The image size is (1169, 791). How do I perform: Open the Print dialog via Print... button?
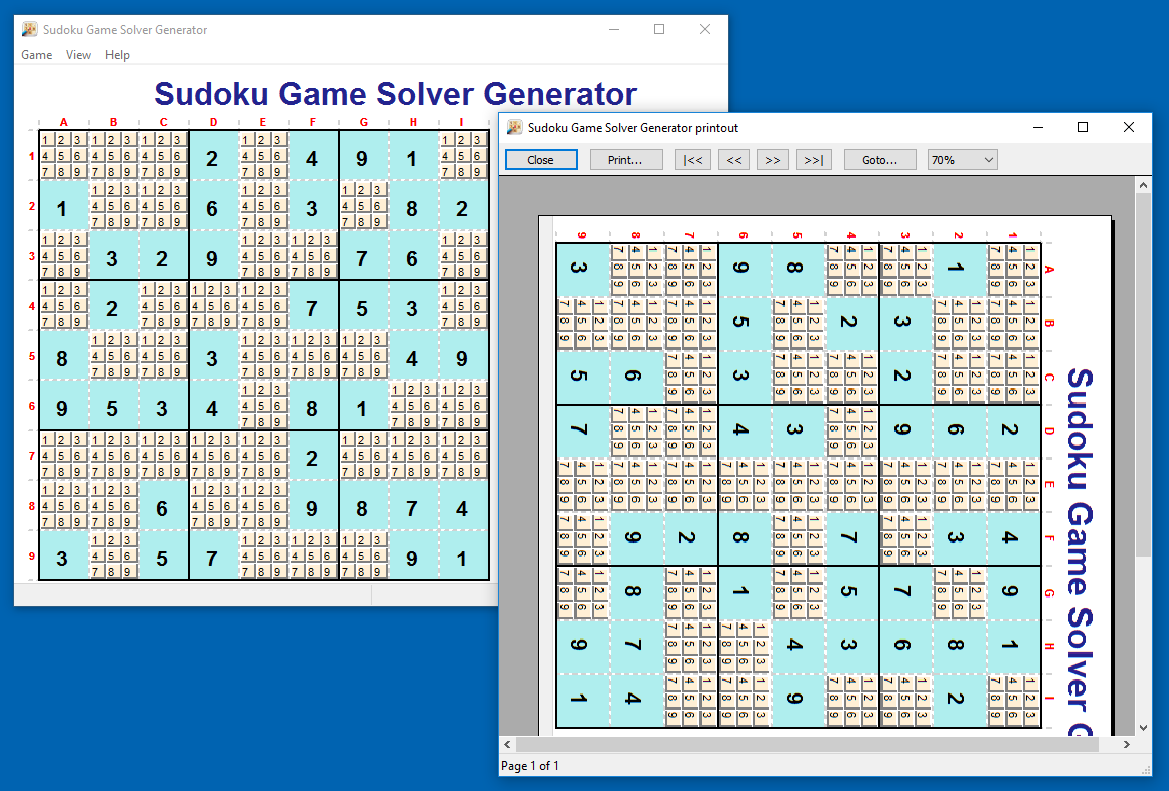point(625,159)
